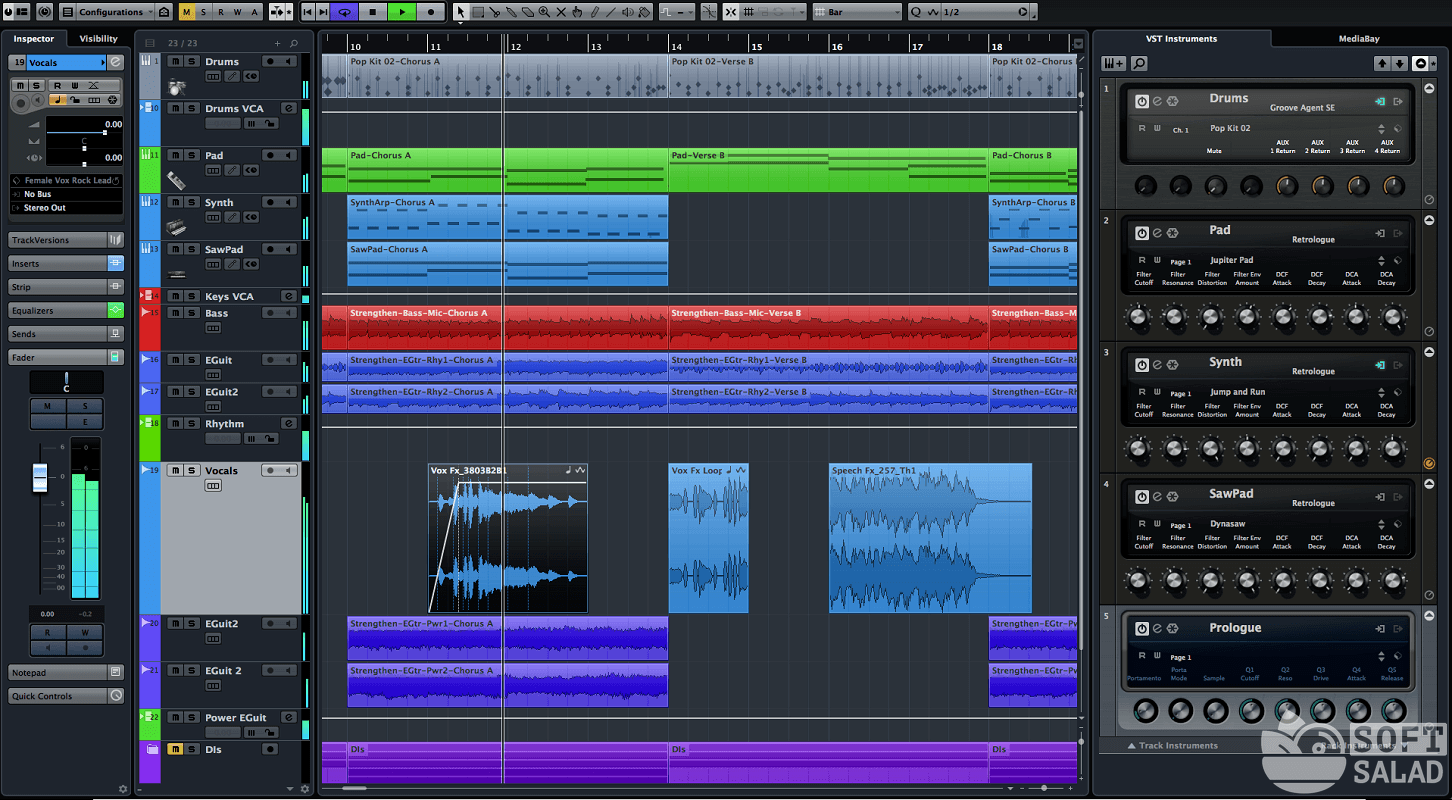This screenshot has height=800, width=1452.
Task: Switch to the Inspector tab
Action: tap(34, 39)
